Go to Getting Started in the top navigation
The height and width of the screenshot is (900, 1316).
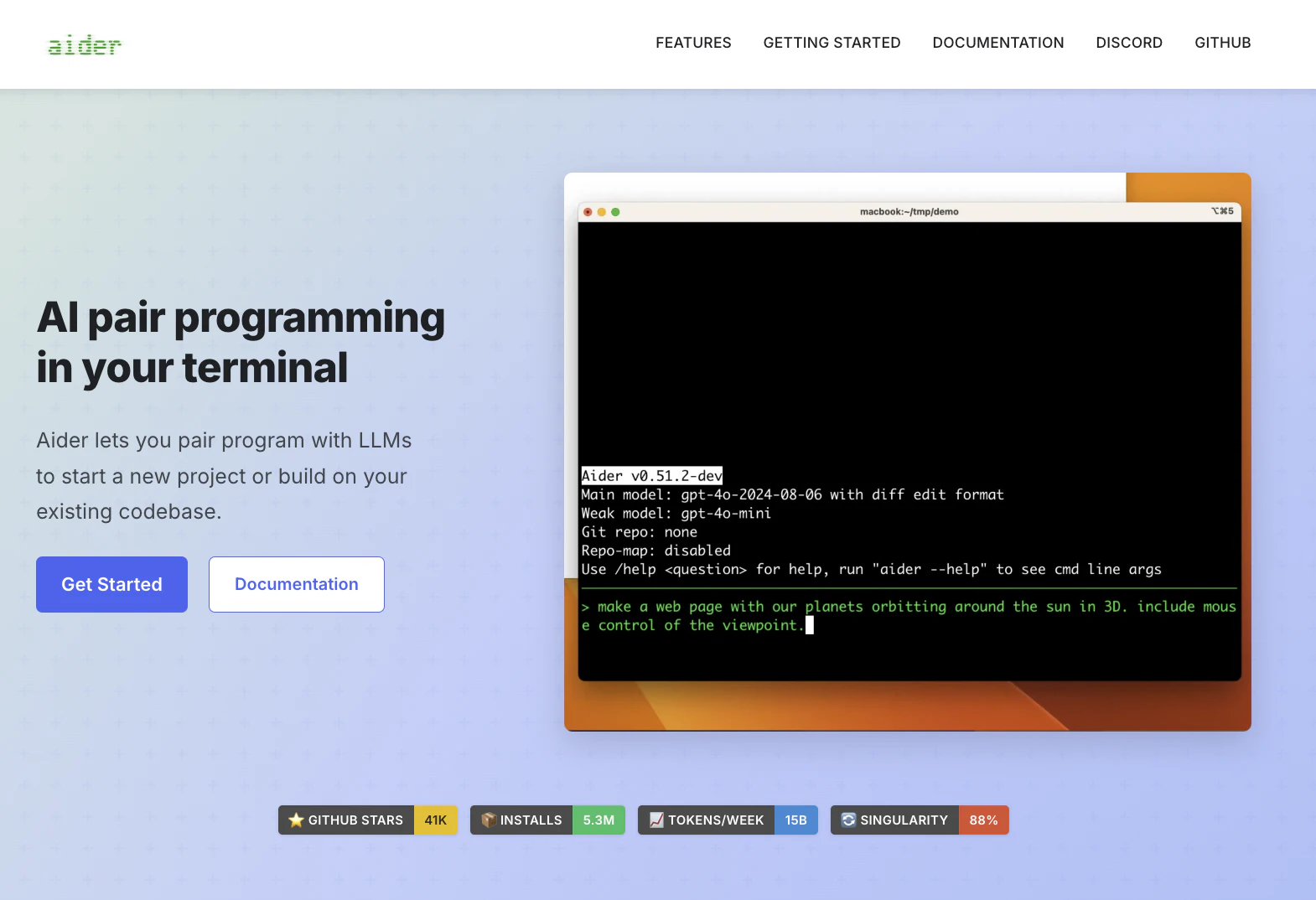(x=832, y=43)
